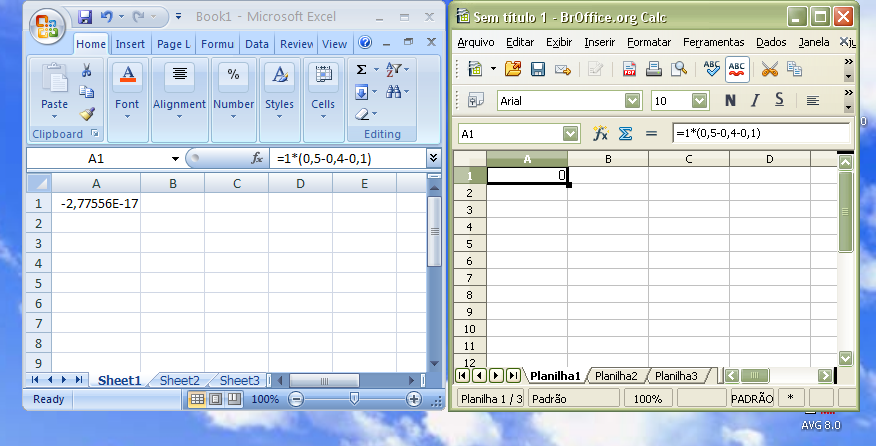
Task: Click the Open folder icon in Calc toolbar
Action: (x=513, y=69)
